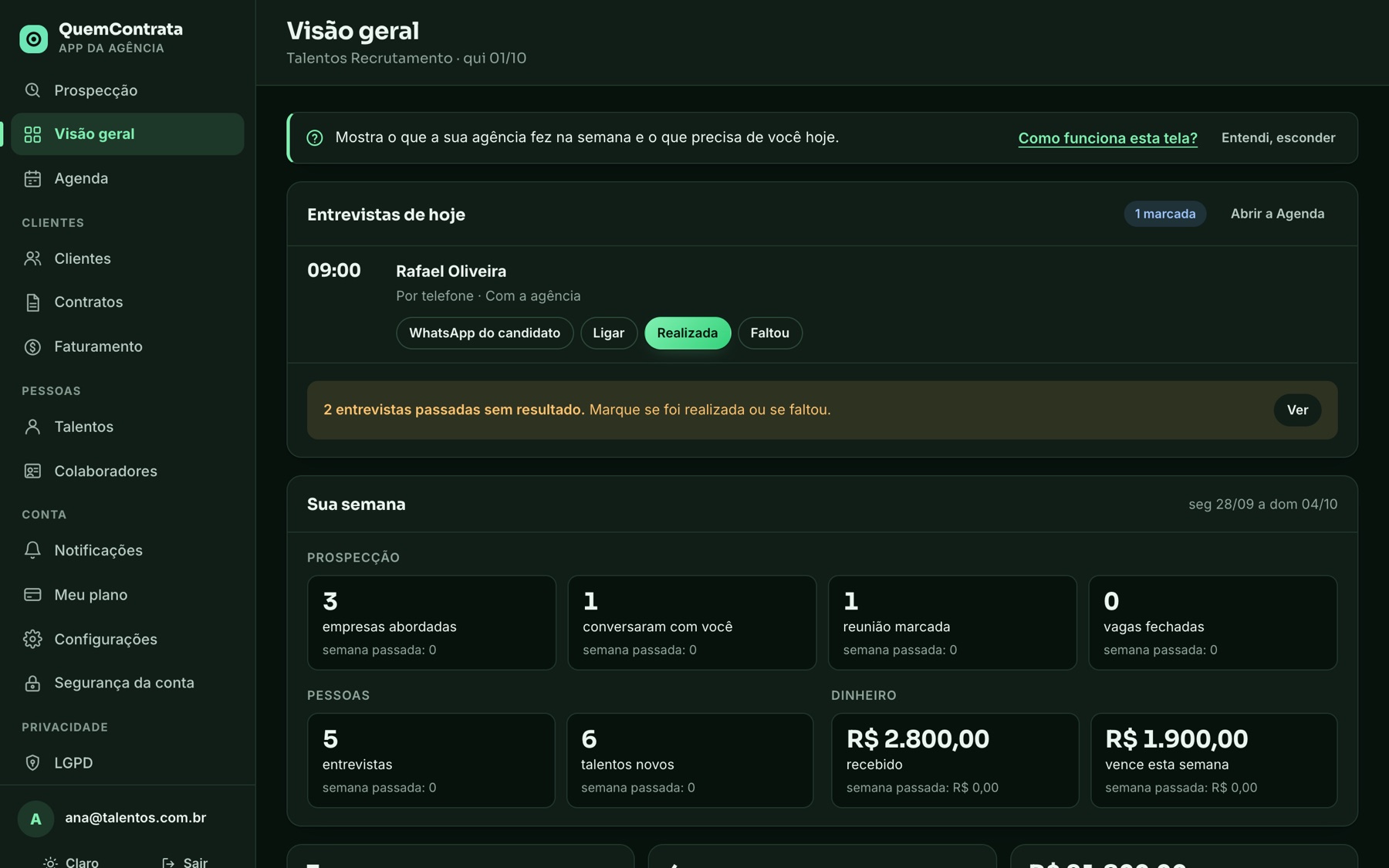The height and width of the screenshot is (868, 1389).
Task: Follow the 'Como funciona esta tela?' link
Action: coord(1107,138)
